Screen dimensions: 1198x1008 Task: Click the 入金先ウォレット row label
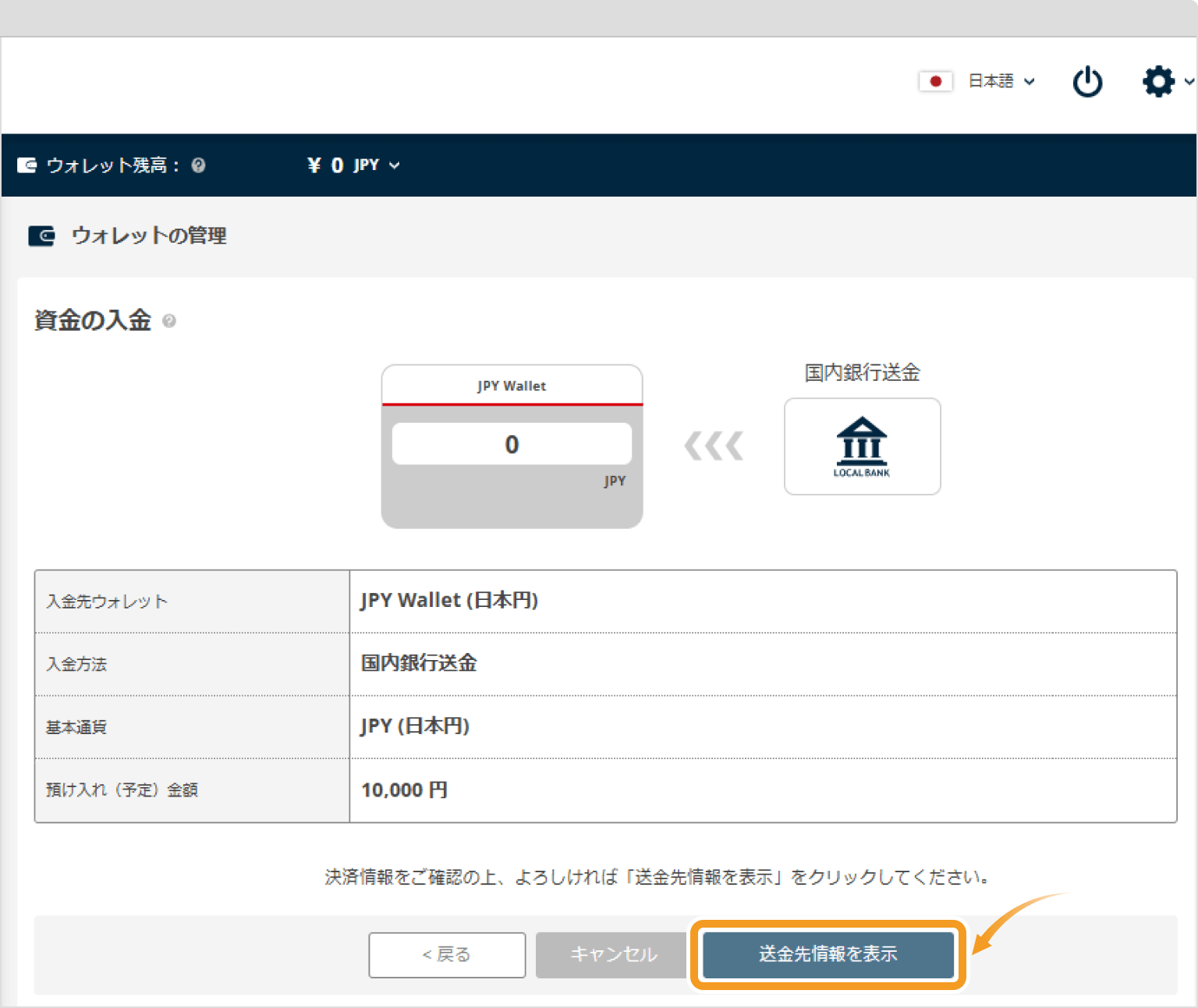click(107, 602)
